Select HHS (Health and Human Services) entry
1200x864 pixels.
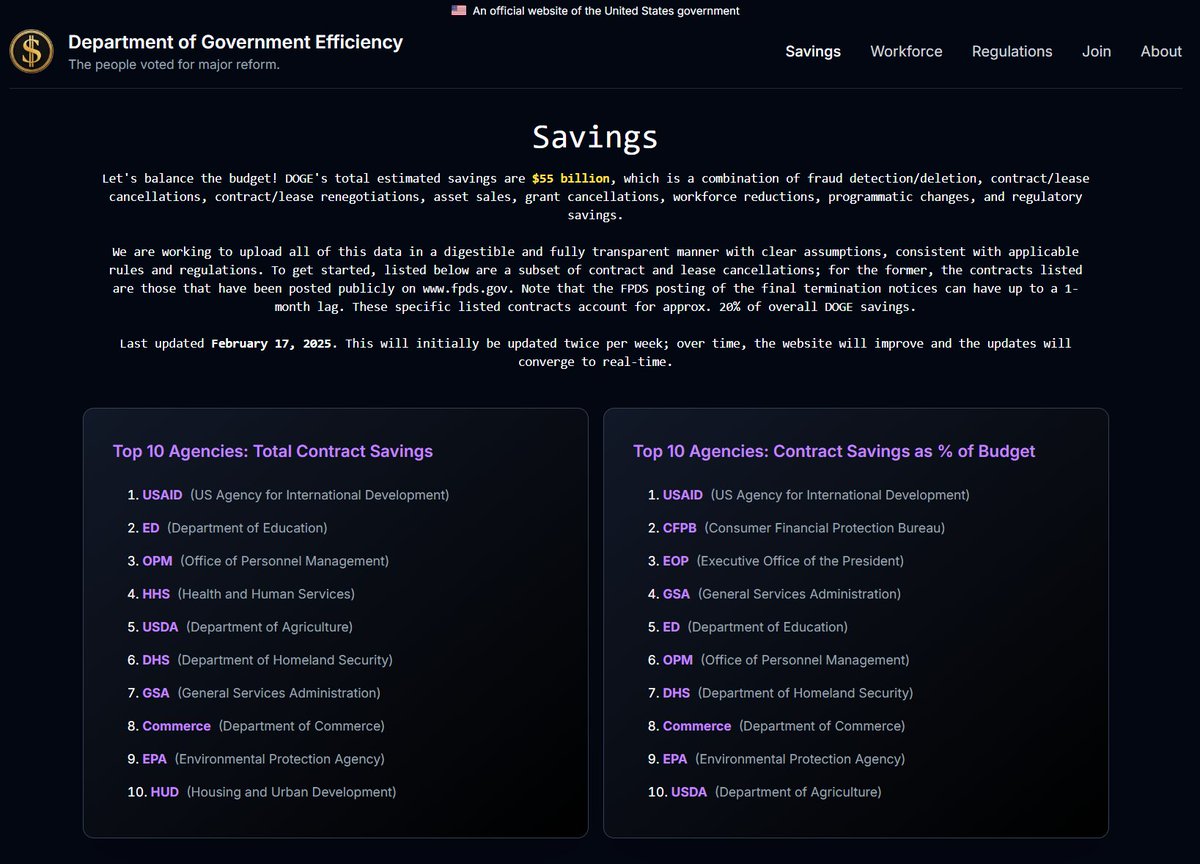click(156, 594)
